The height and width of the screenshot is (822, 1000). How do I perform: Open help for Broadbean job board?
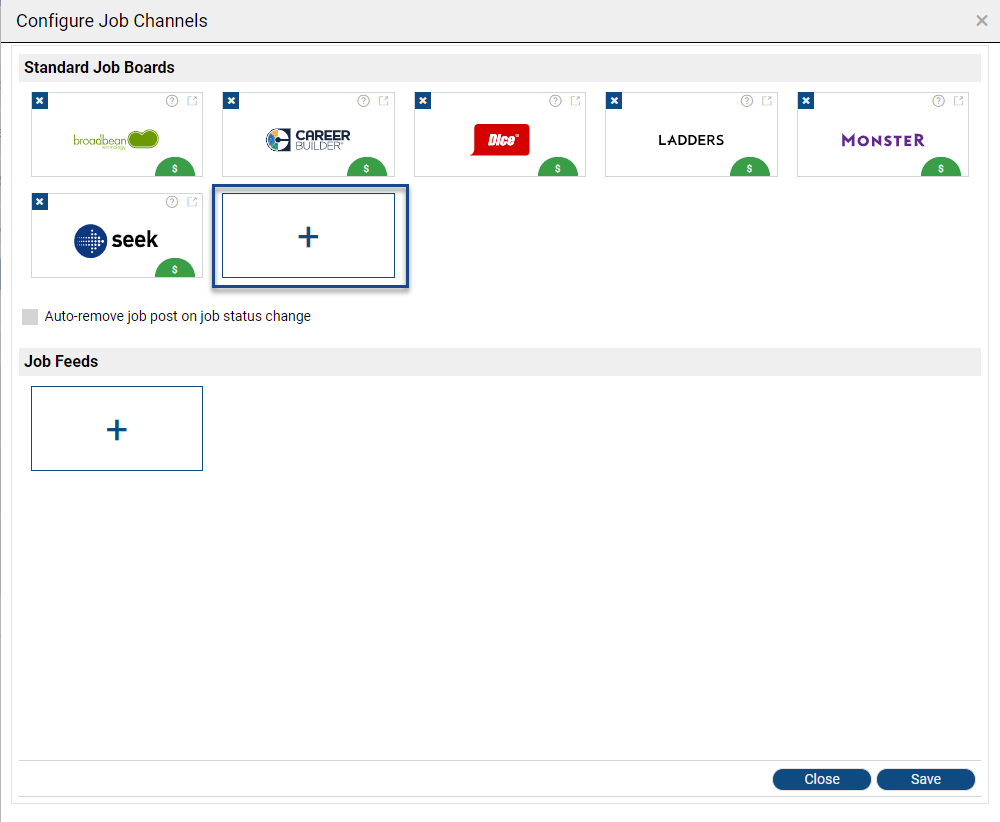172,101
